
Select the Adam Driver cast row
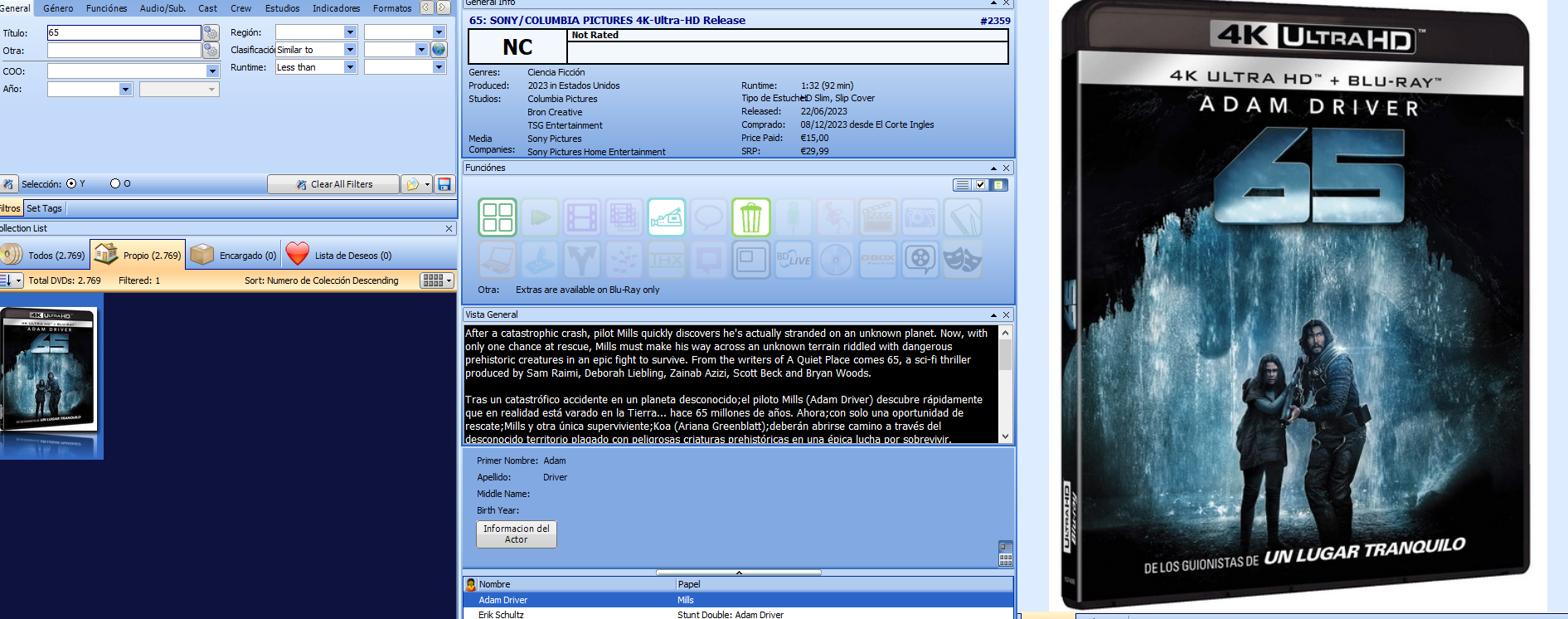[738, 600]
